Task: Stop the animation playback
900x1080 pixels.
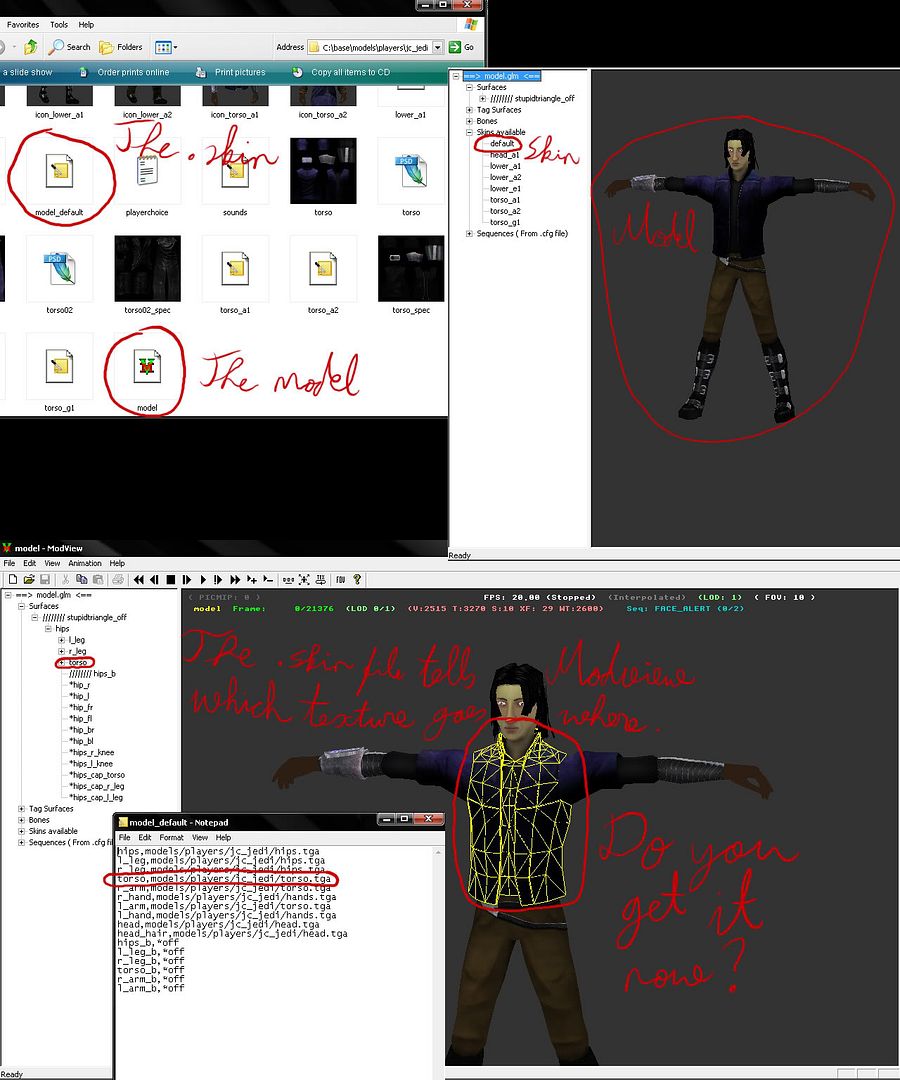Action: pyautogui.click(x=171, y=580)
